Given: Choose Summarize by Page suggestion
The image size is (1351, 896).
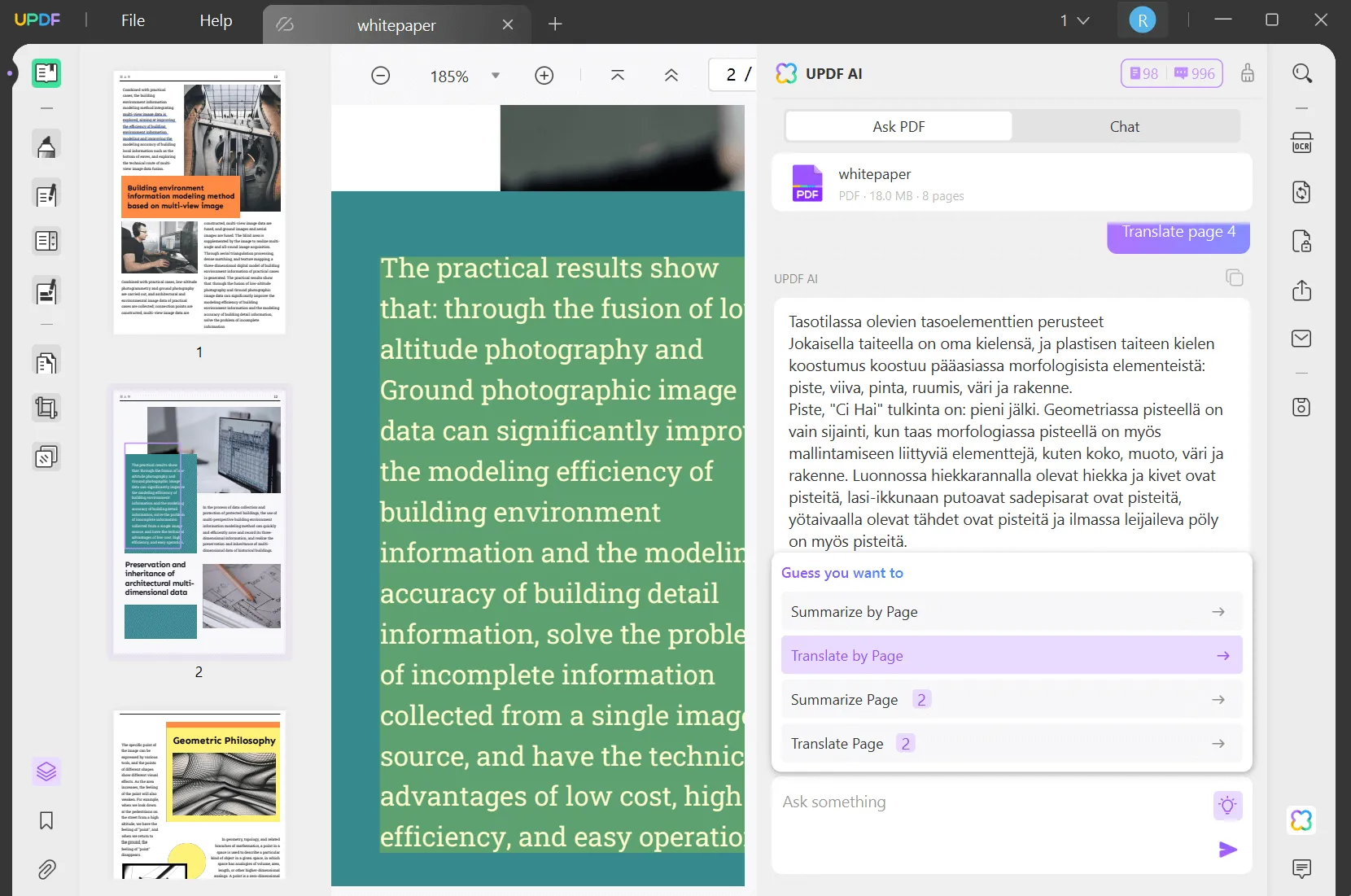Looking at the screenshot, I should (1012, 612).
